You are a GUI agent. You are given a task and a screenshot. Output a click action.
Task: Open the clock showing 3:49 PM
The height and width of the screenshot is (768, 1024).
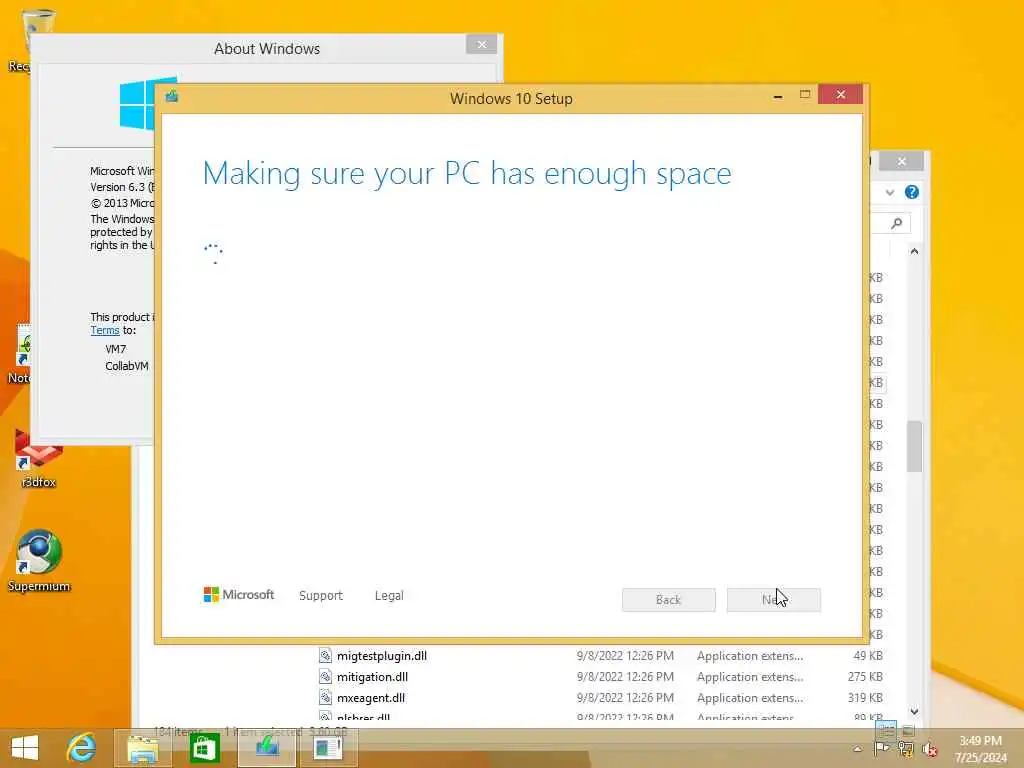(980, 748)
